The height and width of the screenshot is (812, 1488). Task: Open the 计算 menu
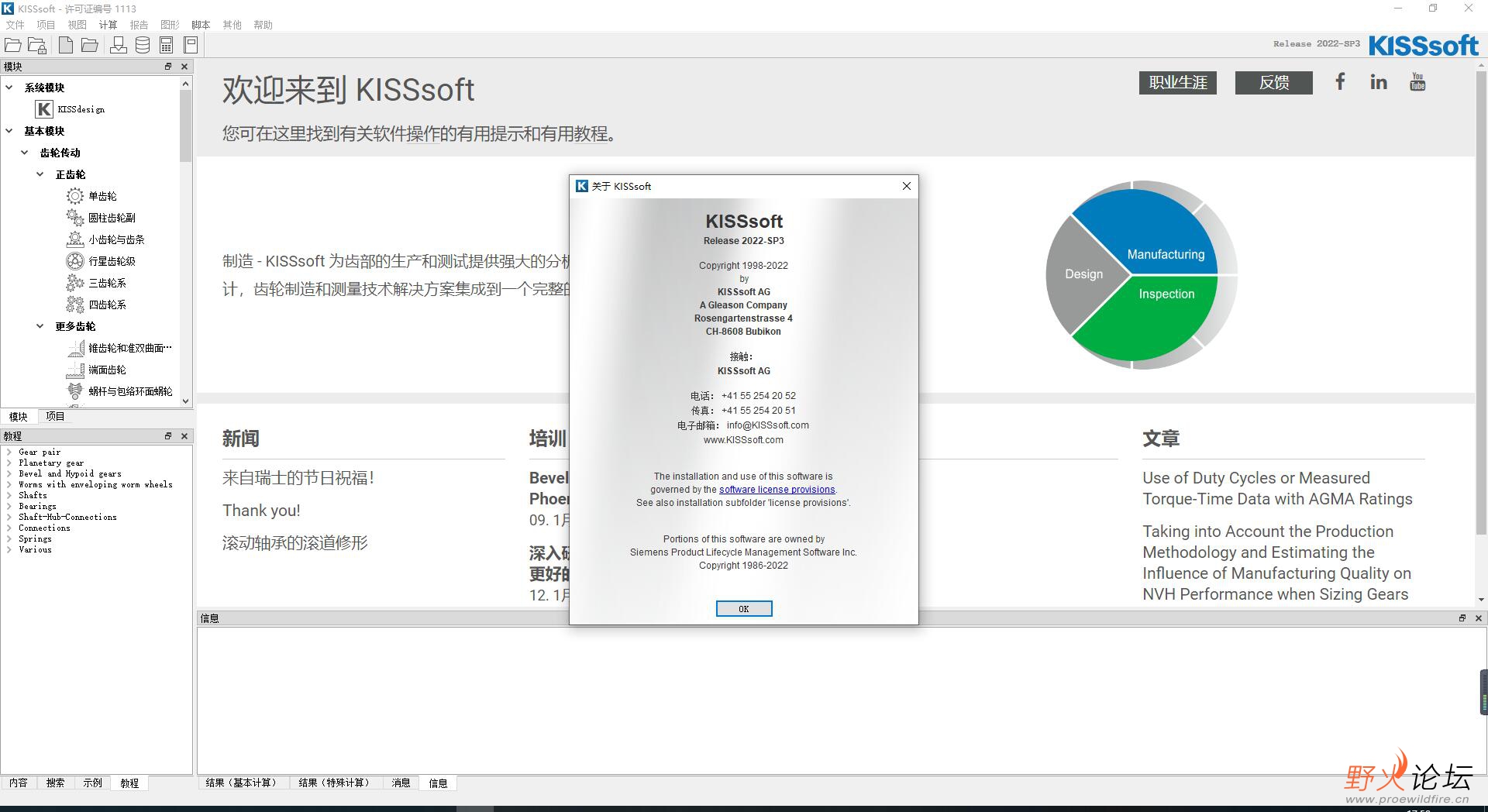click(x=108, y=25)
